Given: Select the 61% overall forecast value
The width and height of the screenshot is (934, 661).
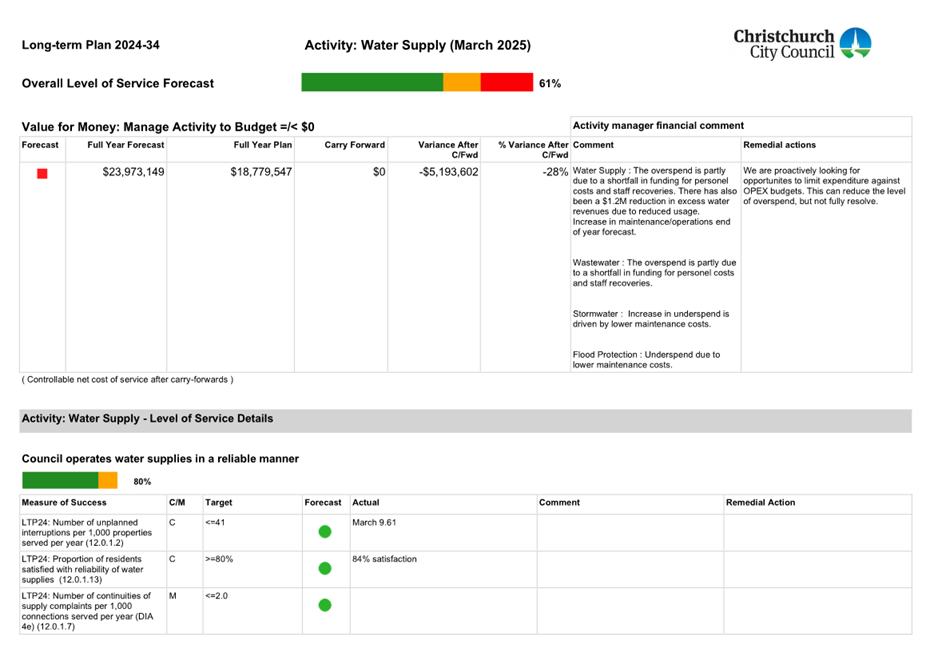Looking at the screenshot, I should pos(550,83).
